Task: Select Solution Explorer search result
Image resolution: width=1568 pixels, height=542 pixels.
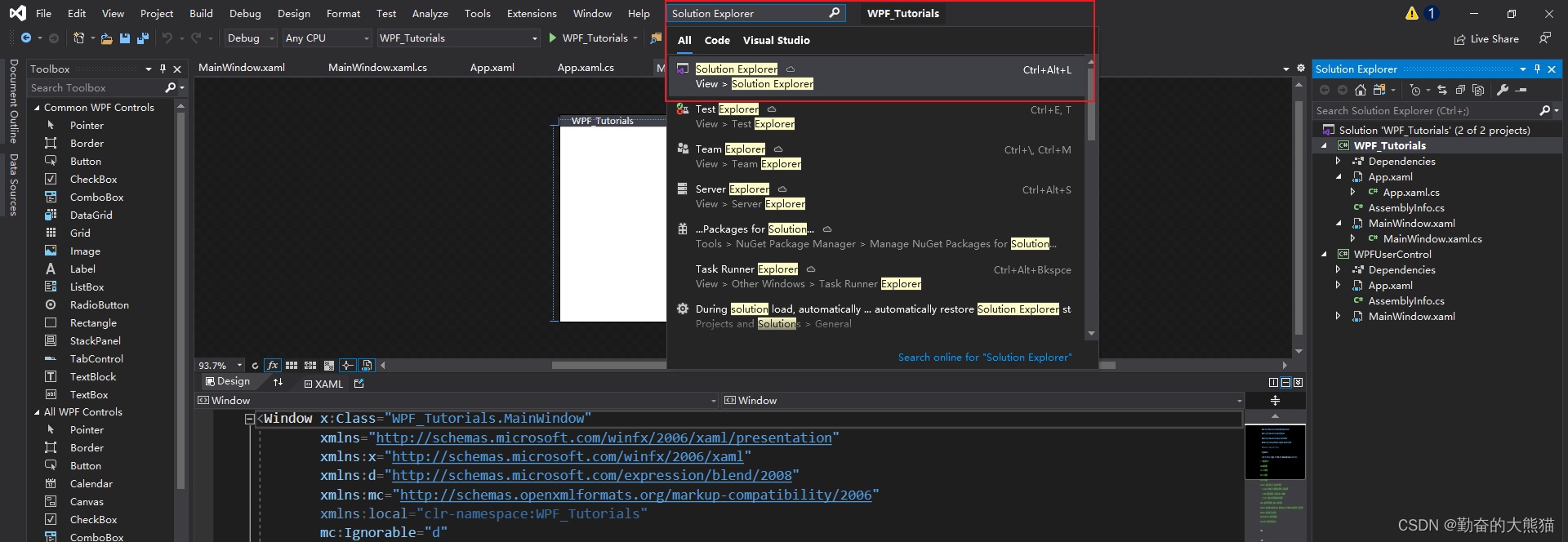Action: tap(878, 77)
